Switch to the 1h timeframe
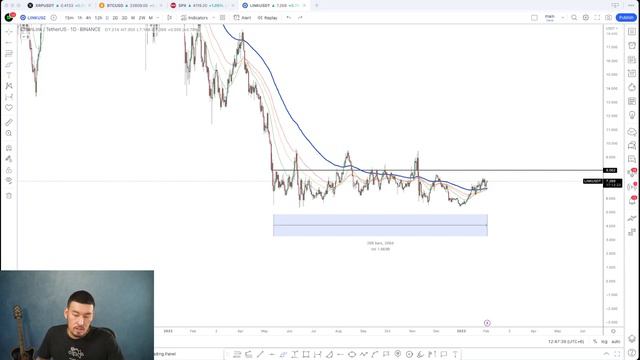The width and height of the screenshot is (640, 360). pyautogui.click(x=80, y=18)
